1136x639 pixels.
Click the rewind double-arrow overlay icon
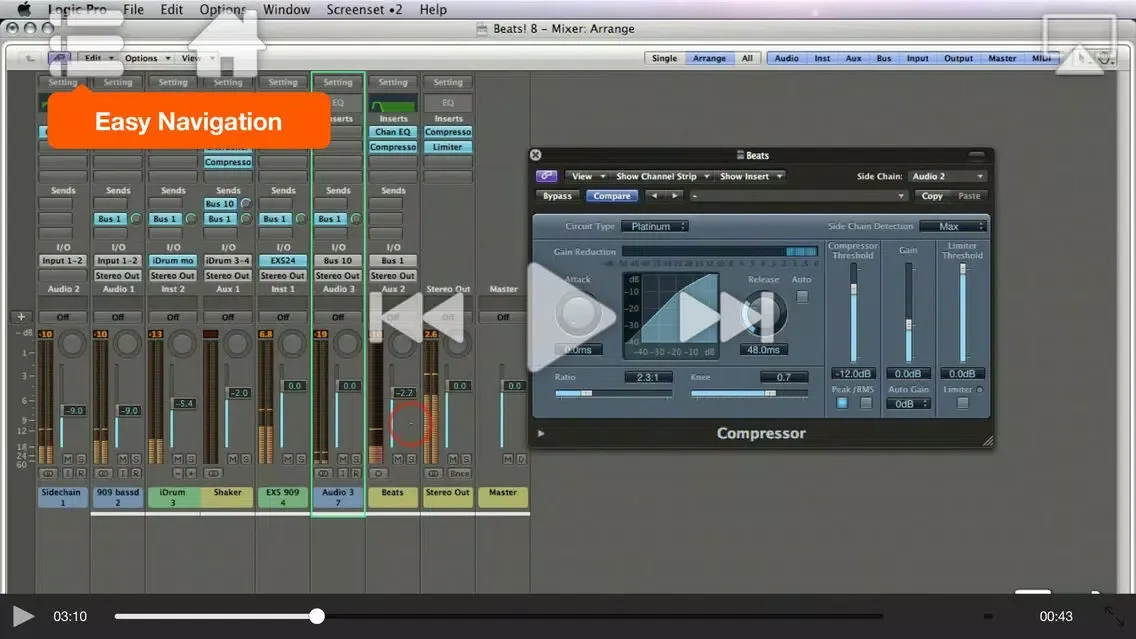pos(422,318)
